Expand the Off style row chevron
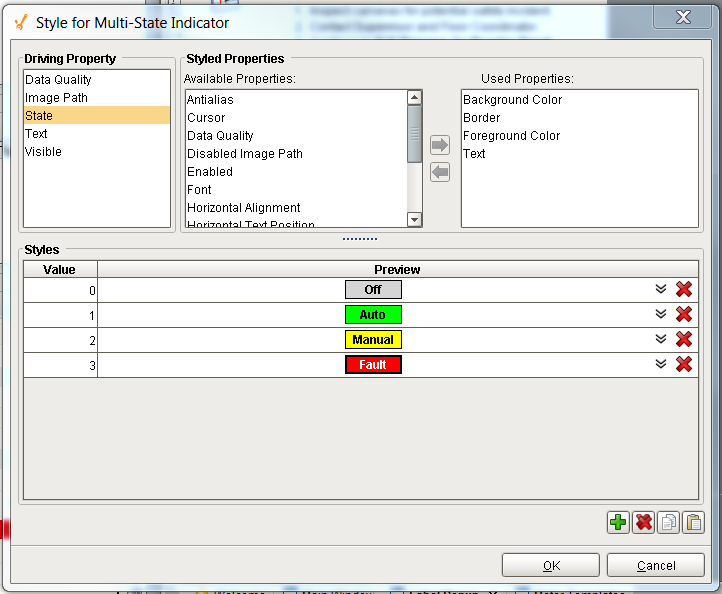The height and width of the screenshot is (594, 722). coord(660,289)
